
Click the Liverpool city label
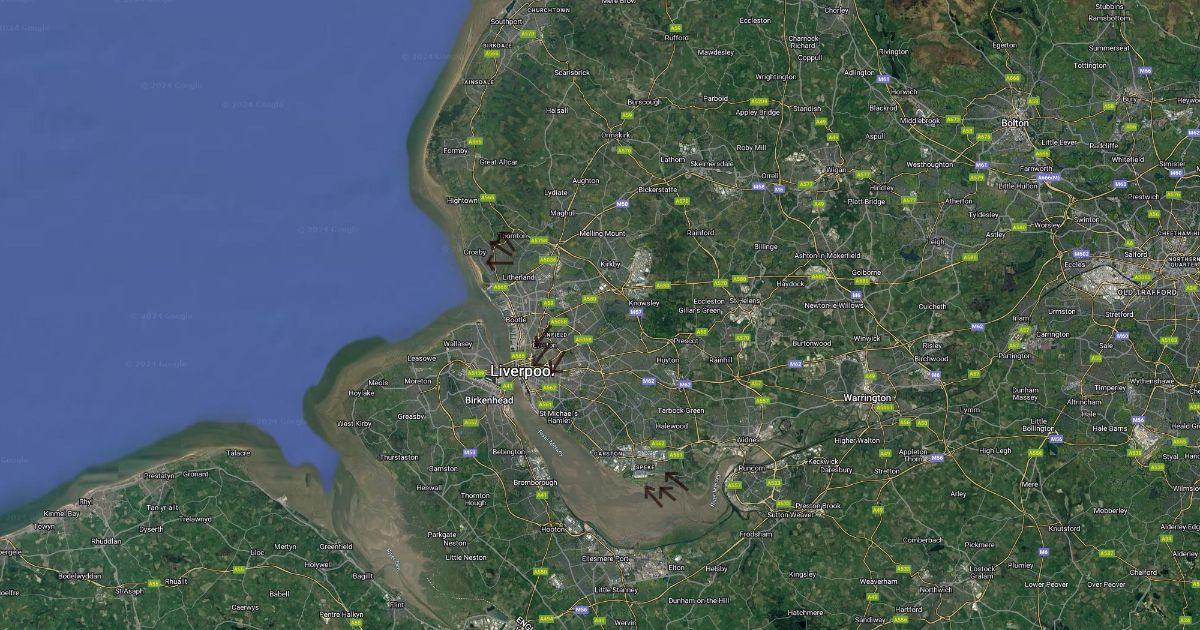(522, 371)
